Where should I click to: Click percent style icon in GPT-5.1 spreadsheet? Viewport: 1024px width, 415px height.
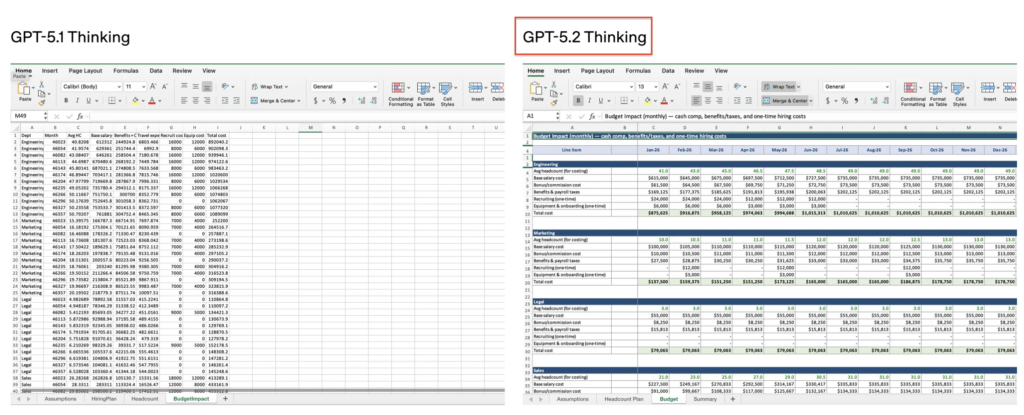coord(330,101)
